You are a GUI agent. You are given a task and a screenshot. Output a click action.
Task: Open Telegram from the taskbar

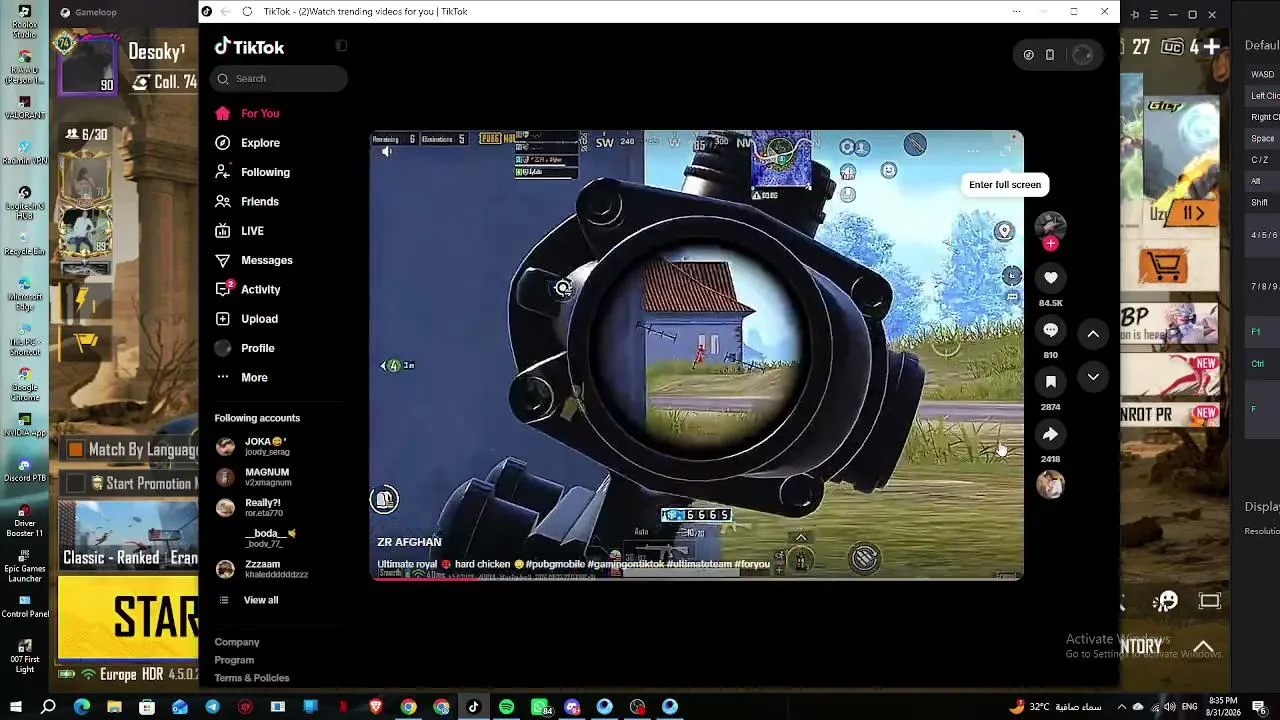212,707
